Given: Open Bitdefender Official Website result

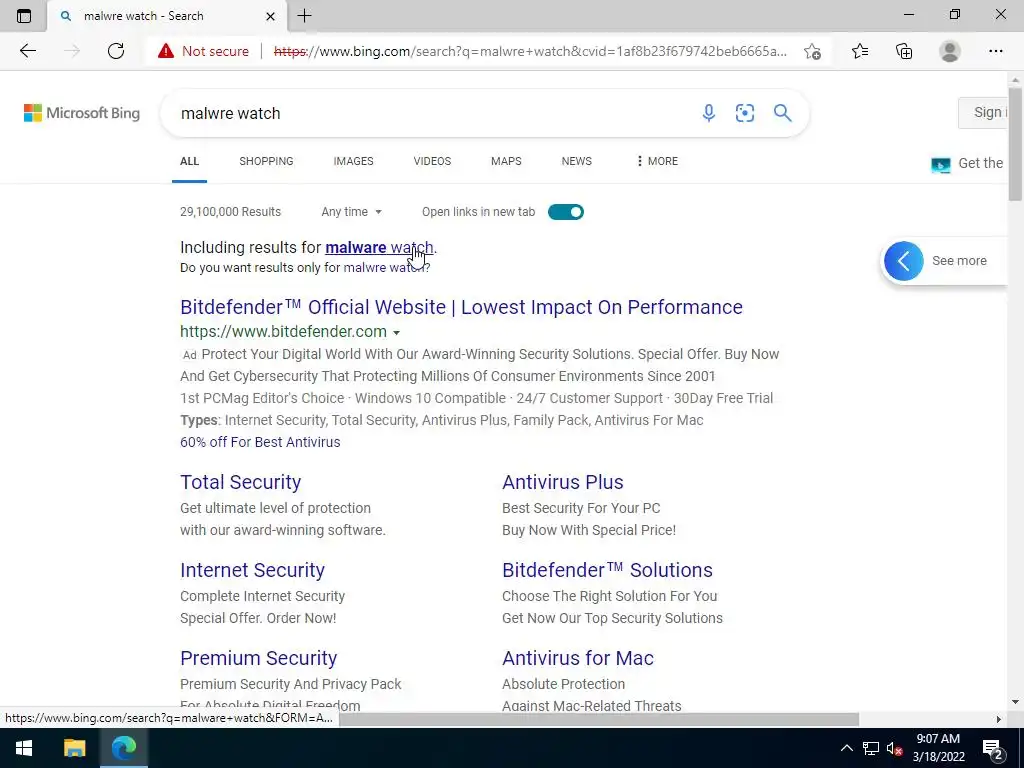Looking at the screenshot, I should pyautogui.click(x=461, y=307).
